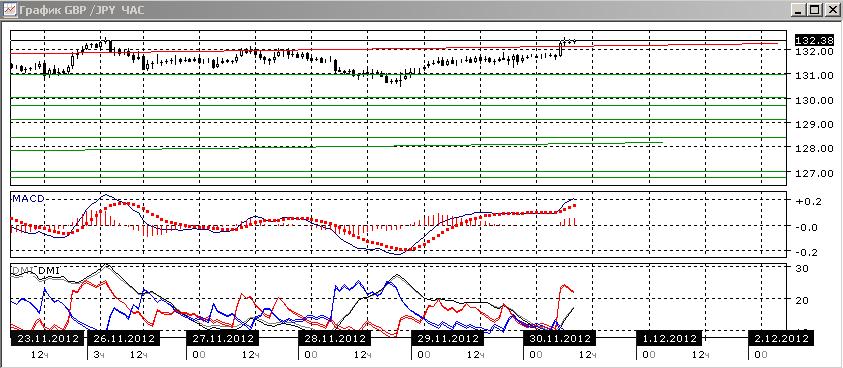Select the 1.12.2012 date marker

coord(669,339)
